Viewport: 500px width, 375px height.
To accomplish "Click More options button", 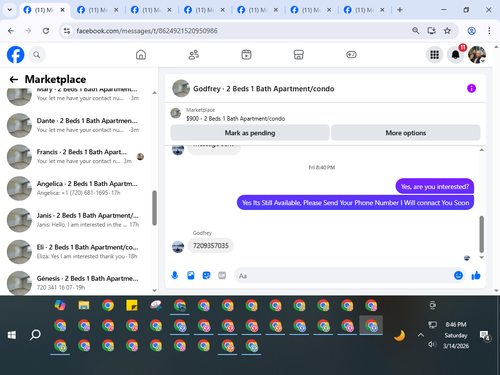I will 406,133.
